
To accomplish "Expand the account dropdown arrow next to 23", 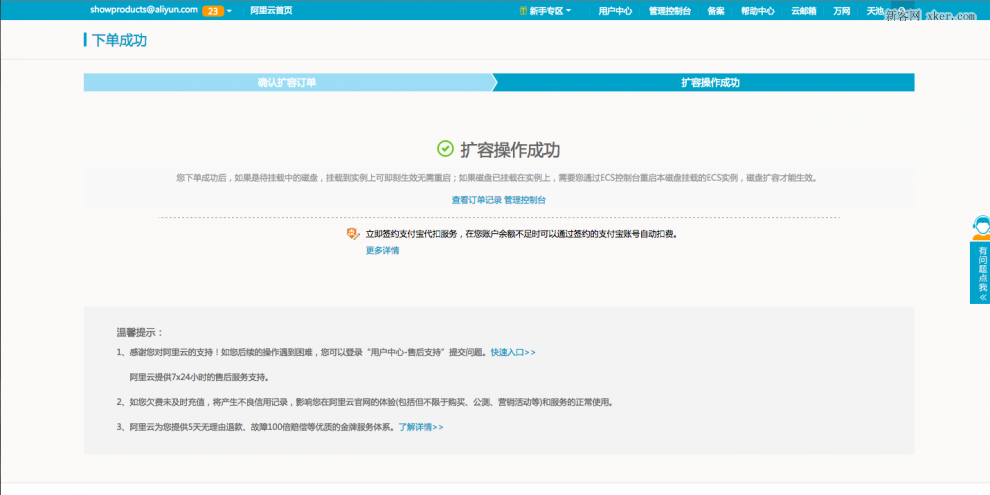I will (229, 11).
